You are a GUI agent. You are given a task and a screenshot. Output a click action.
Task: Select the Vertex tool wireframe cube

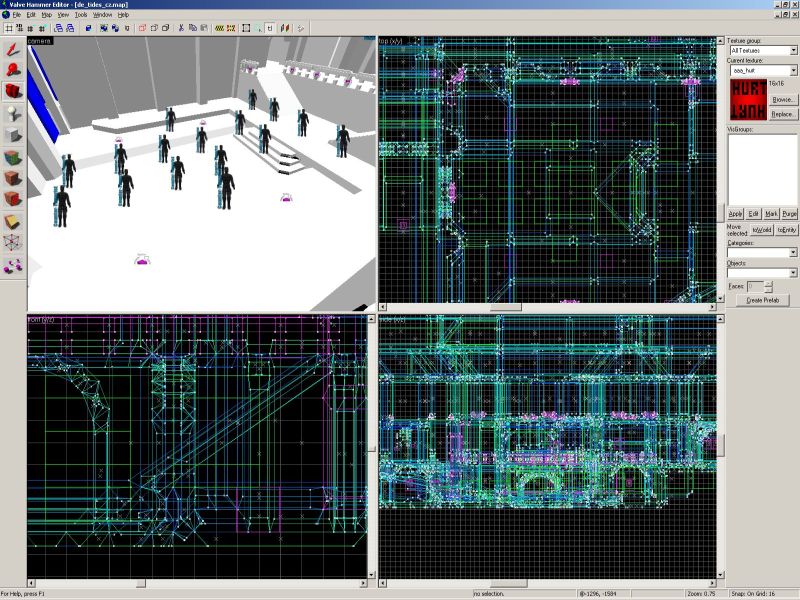pyautogui.click(x=12, y=243)
